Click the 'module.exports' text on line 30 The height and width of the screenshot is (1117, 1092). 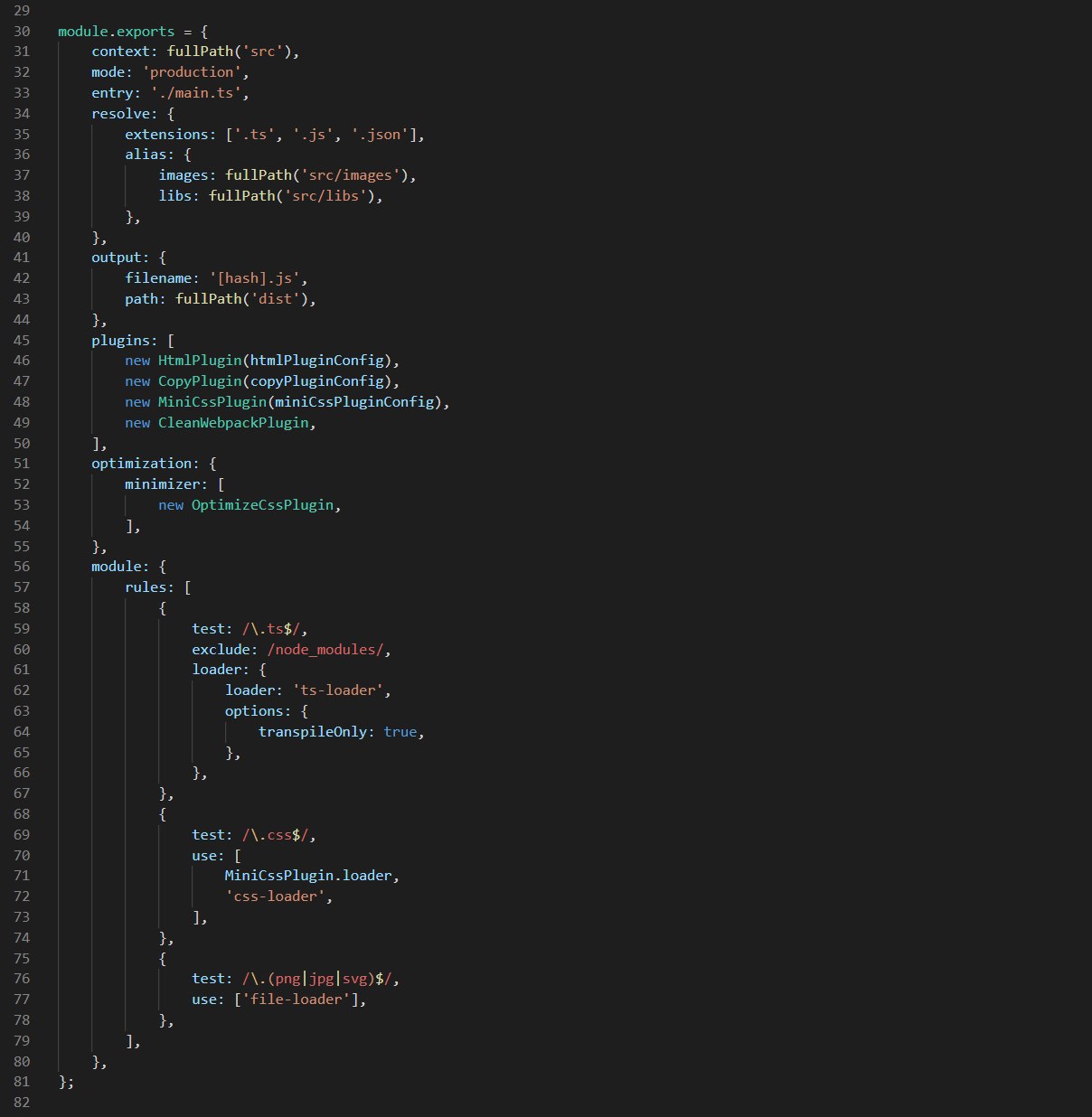pyautogui.click(x=116, y=32)
